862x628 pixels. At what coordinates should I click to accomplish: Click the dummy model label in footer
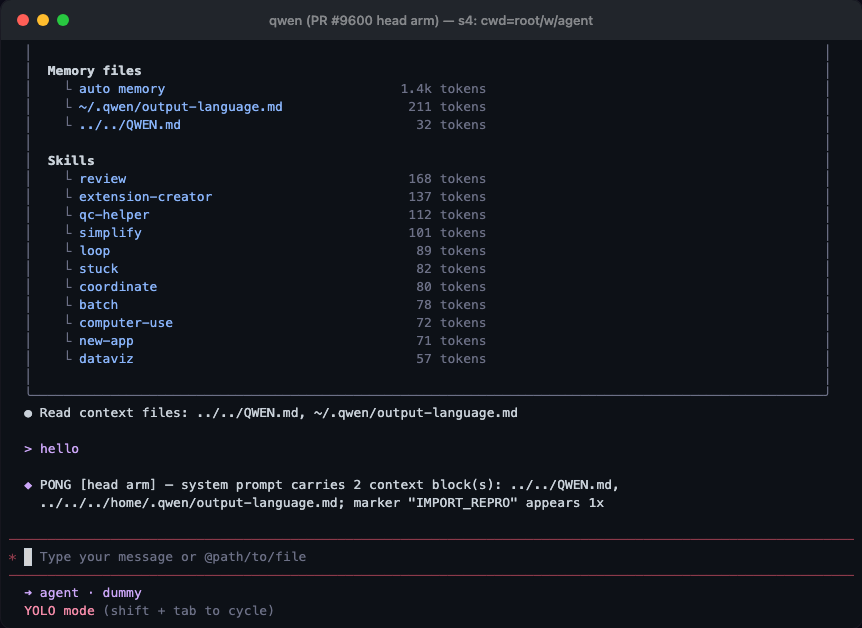click(x=122, y=593)
